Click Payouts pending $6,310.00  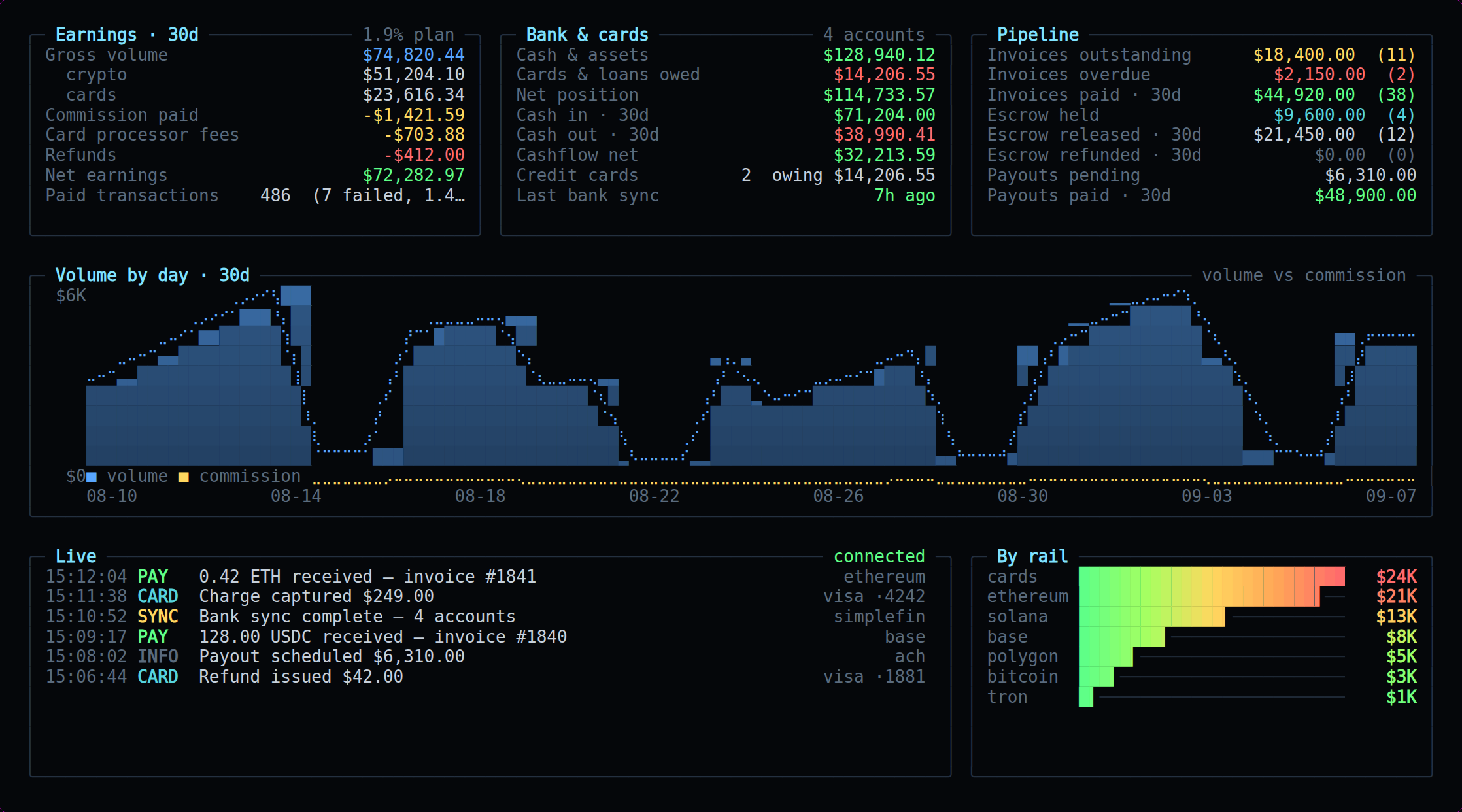coord(1370,175)
